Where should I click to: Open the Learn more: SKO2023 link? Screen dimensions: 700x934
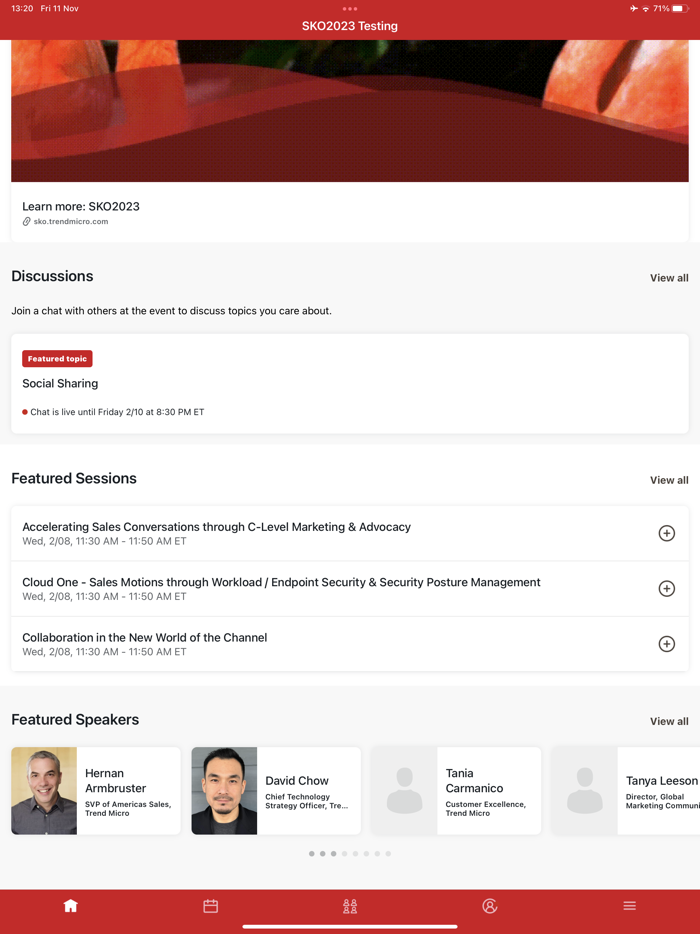[81, 207]
